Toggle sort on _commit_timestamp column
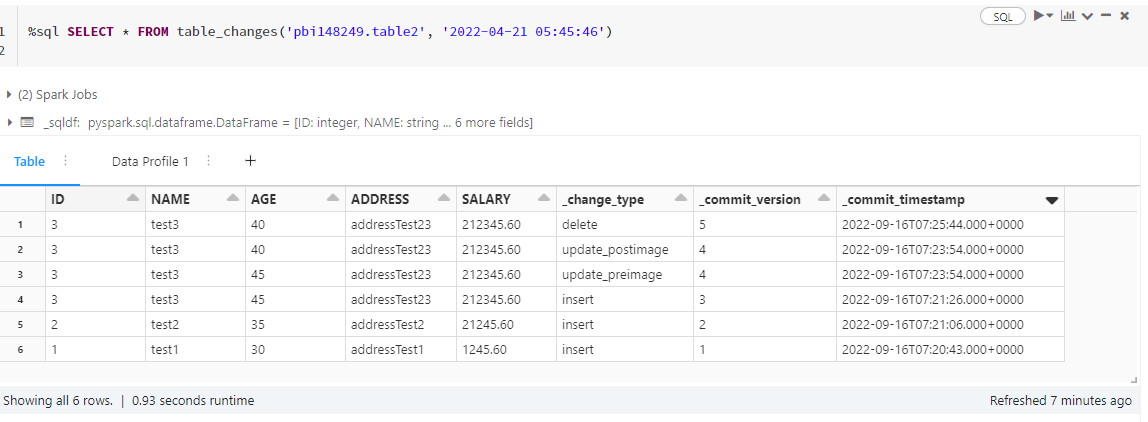 click(1051, 200)
